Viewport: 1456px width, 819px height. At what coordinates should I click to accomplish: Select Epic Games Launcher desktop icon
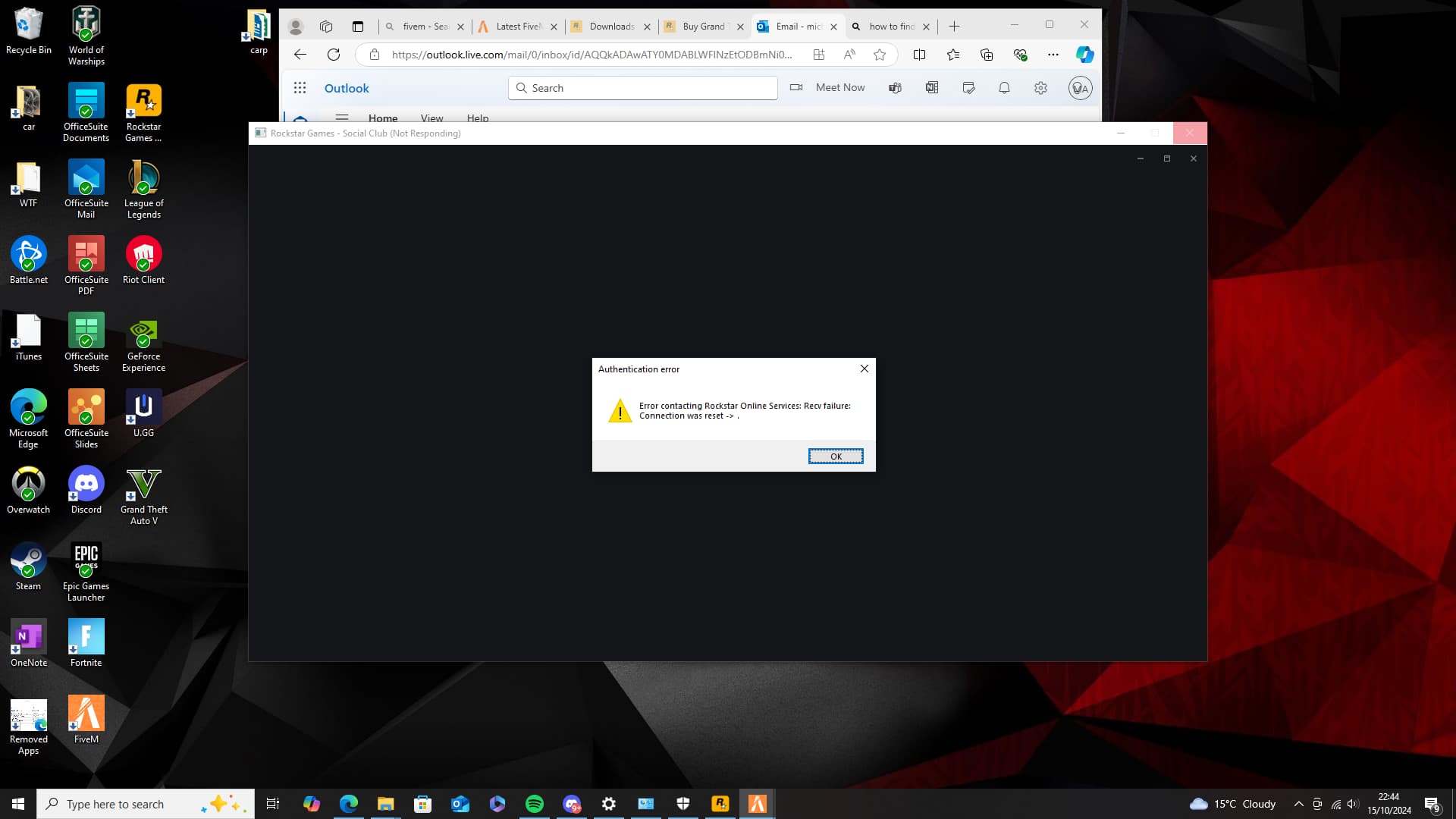86,573
